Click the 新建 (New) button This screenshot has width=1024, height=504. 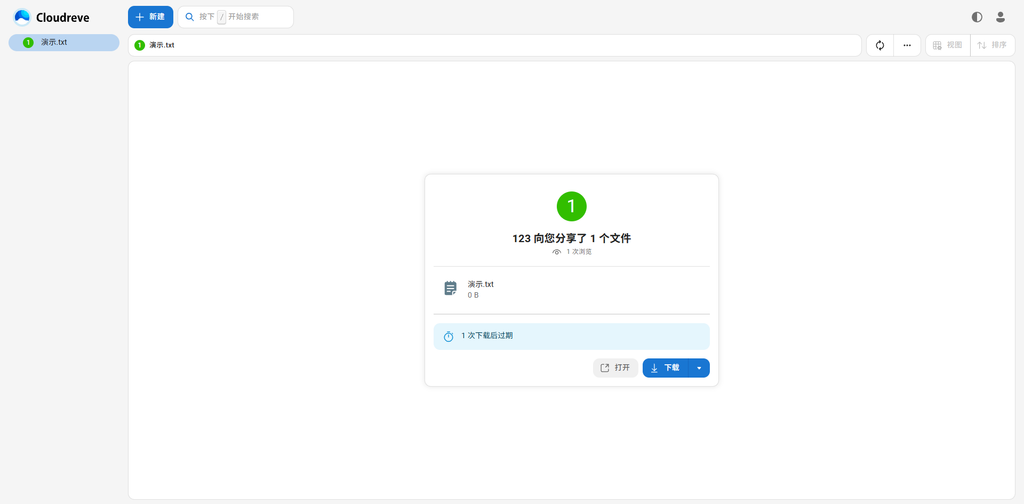[150, 17]
